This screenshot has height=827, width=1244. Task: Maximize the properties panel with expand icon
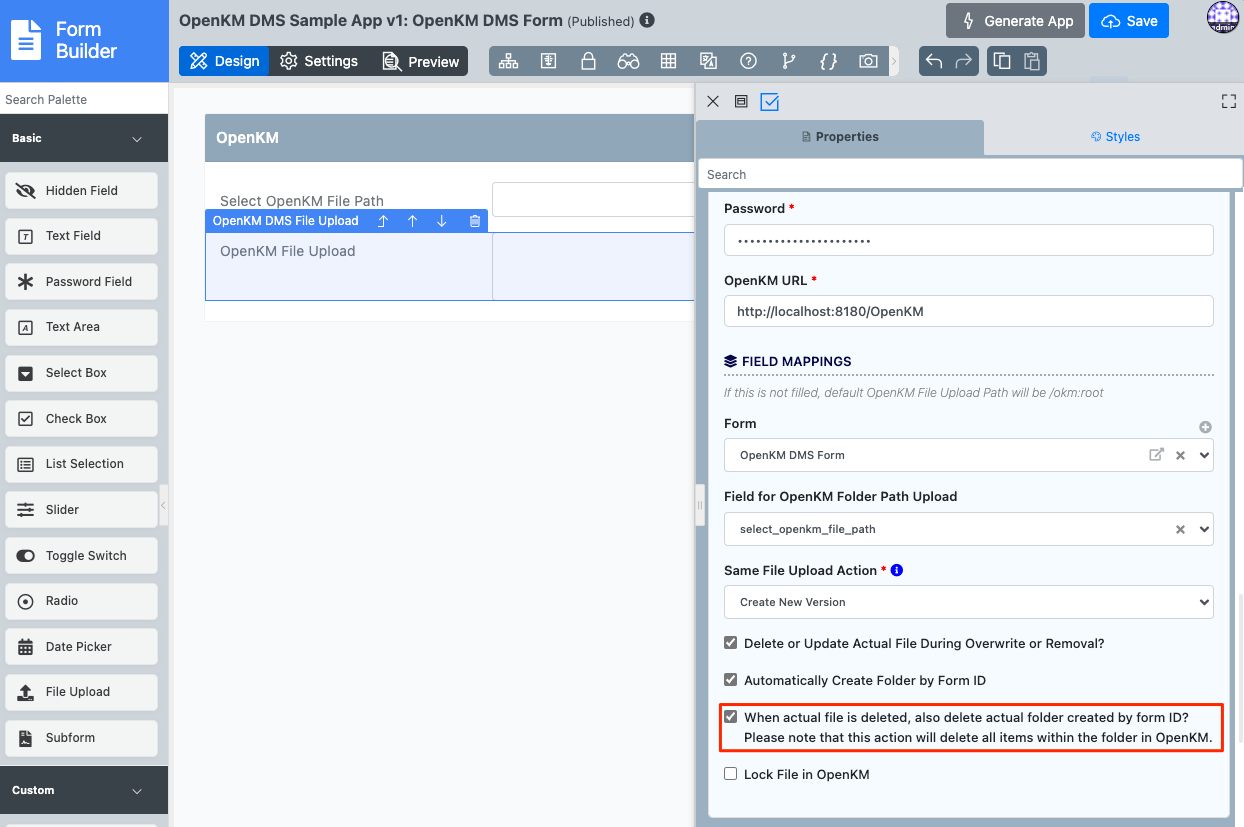point(1229,101)
